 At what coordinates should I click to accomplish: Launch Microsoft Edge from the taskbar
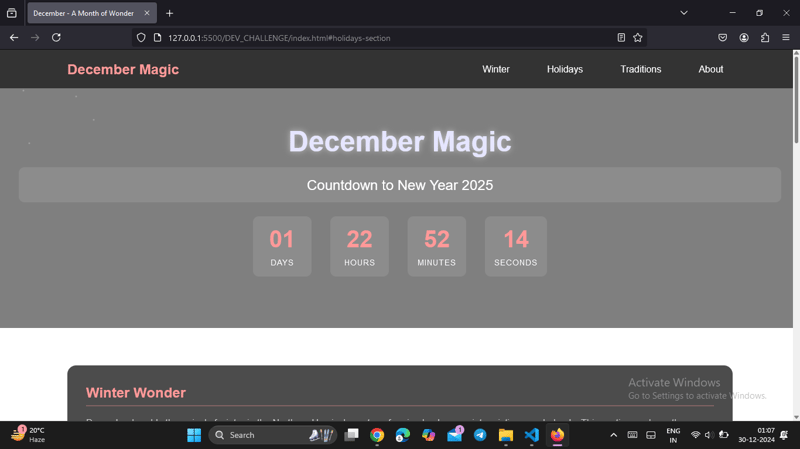pos(403,435)
